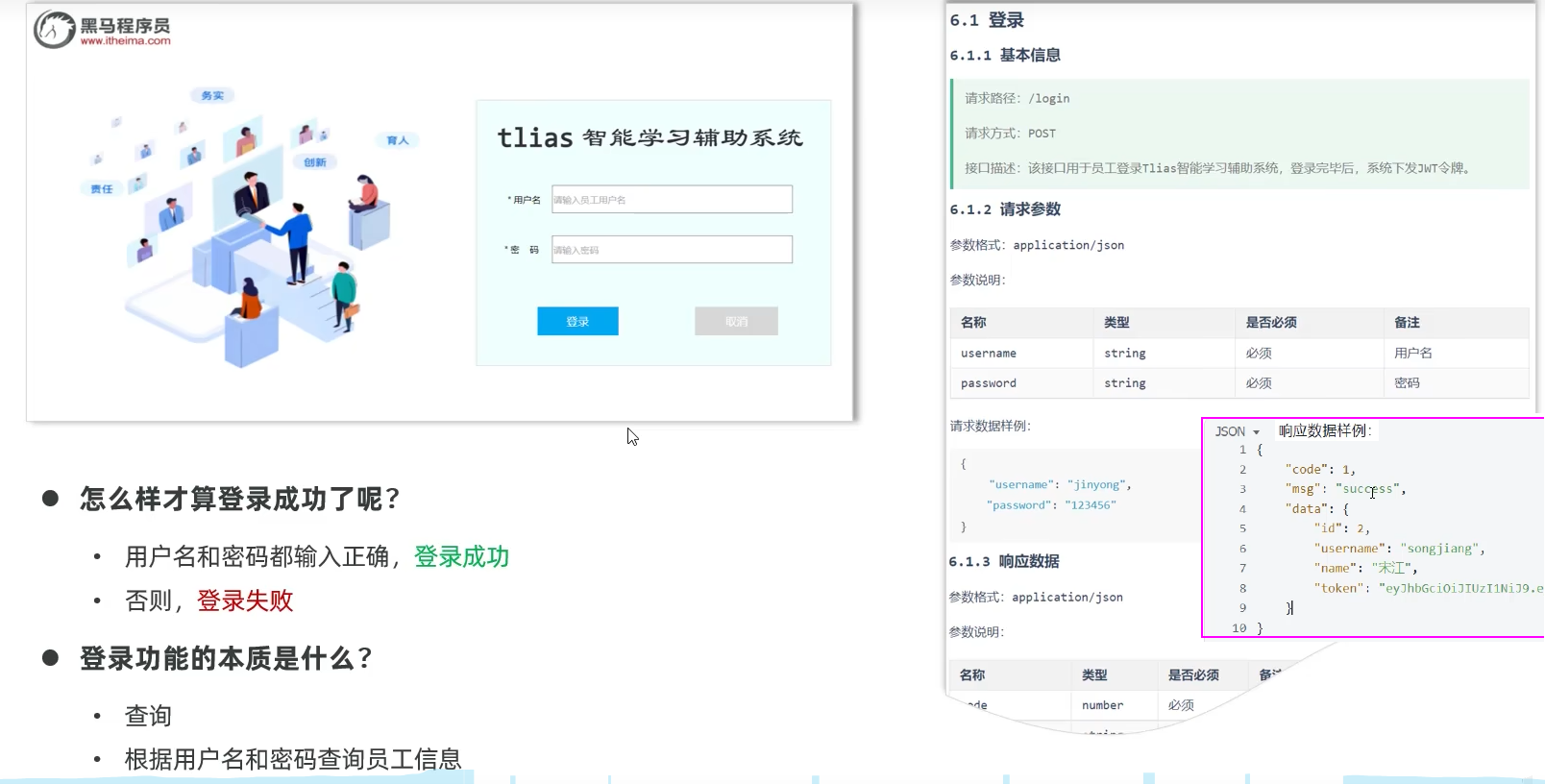
Task: Click the 密码 input field
Action: (672, 250)
